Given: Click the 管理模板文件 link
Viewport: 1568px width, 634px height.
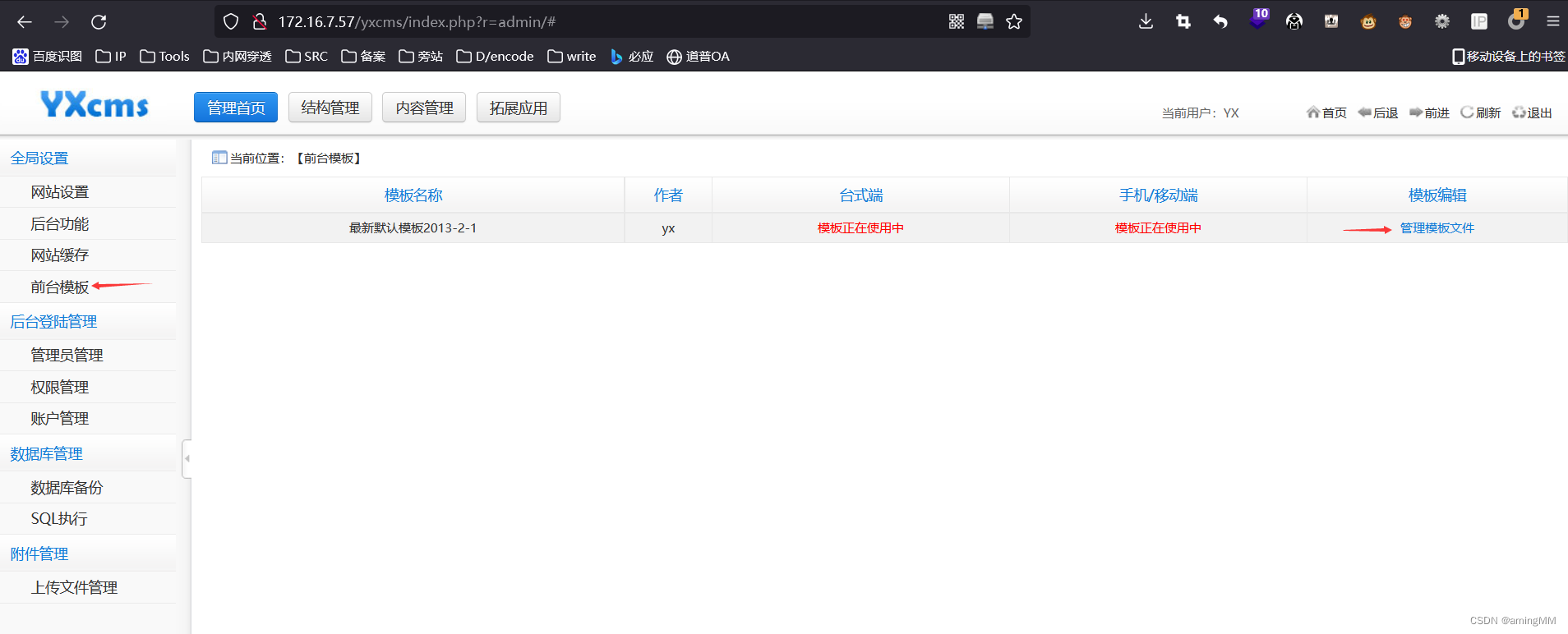Looking at the screenshot, I should tap(1437, 228).
